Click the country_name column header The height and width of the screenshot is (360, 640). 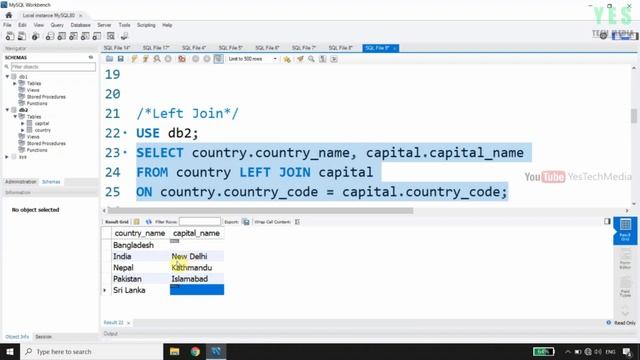tap(140, 233)
